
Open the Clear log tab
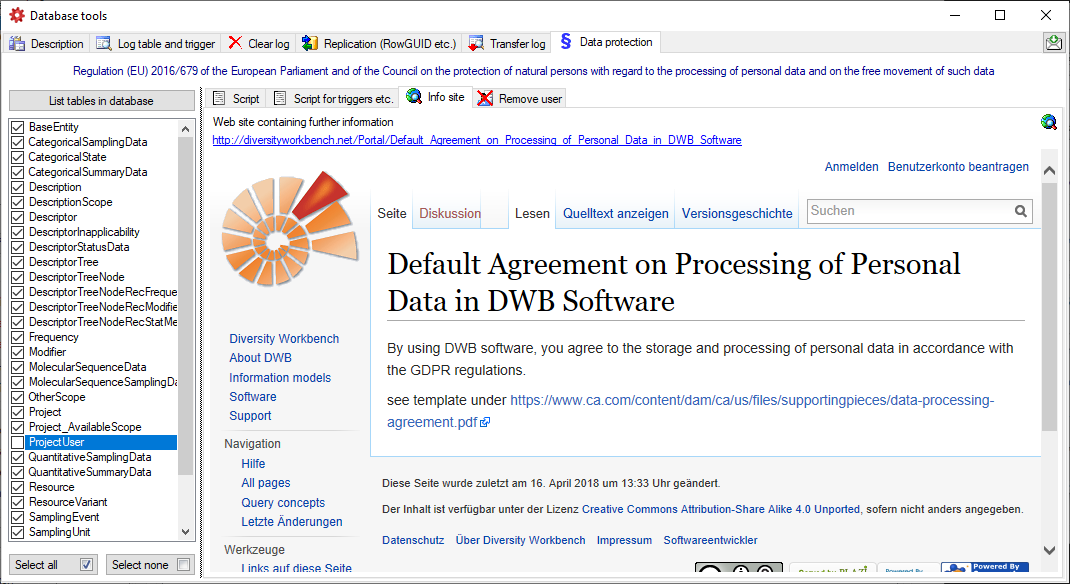point(259,44)
